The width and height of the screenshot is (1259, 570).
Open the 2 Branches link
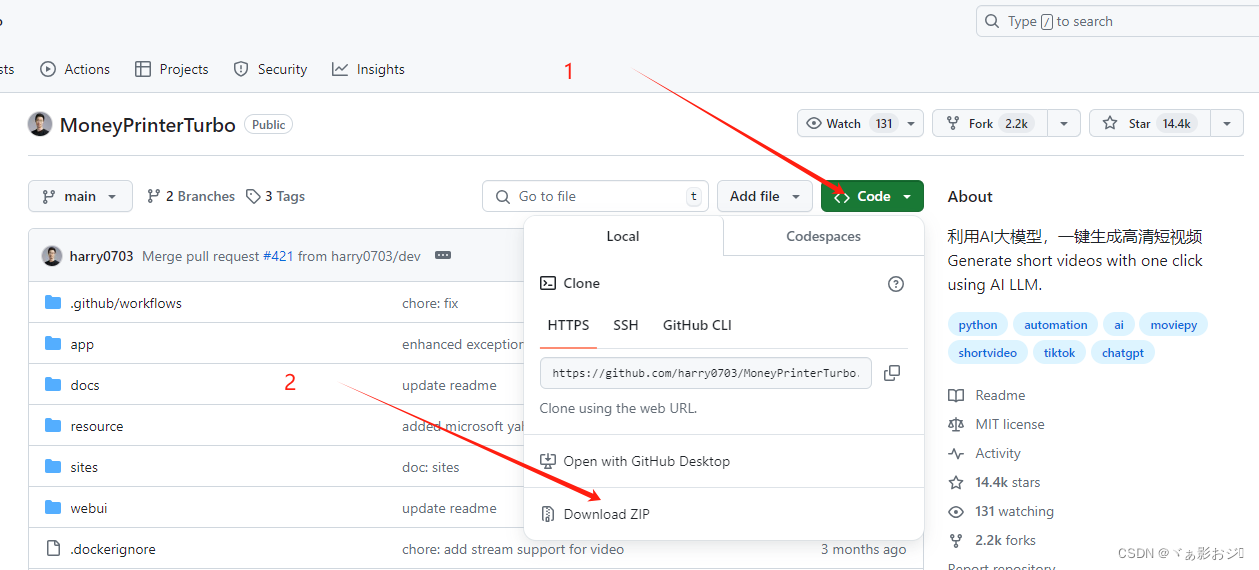click(x=191, y=196)
